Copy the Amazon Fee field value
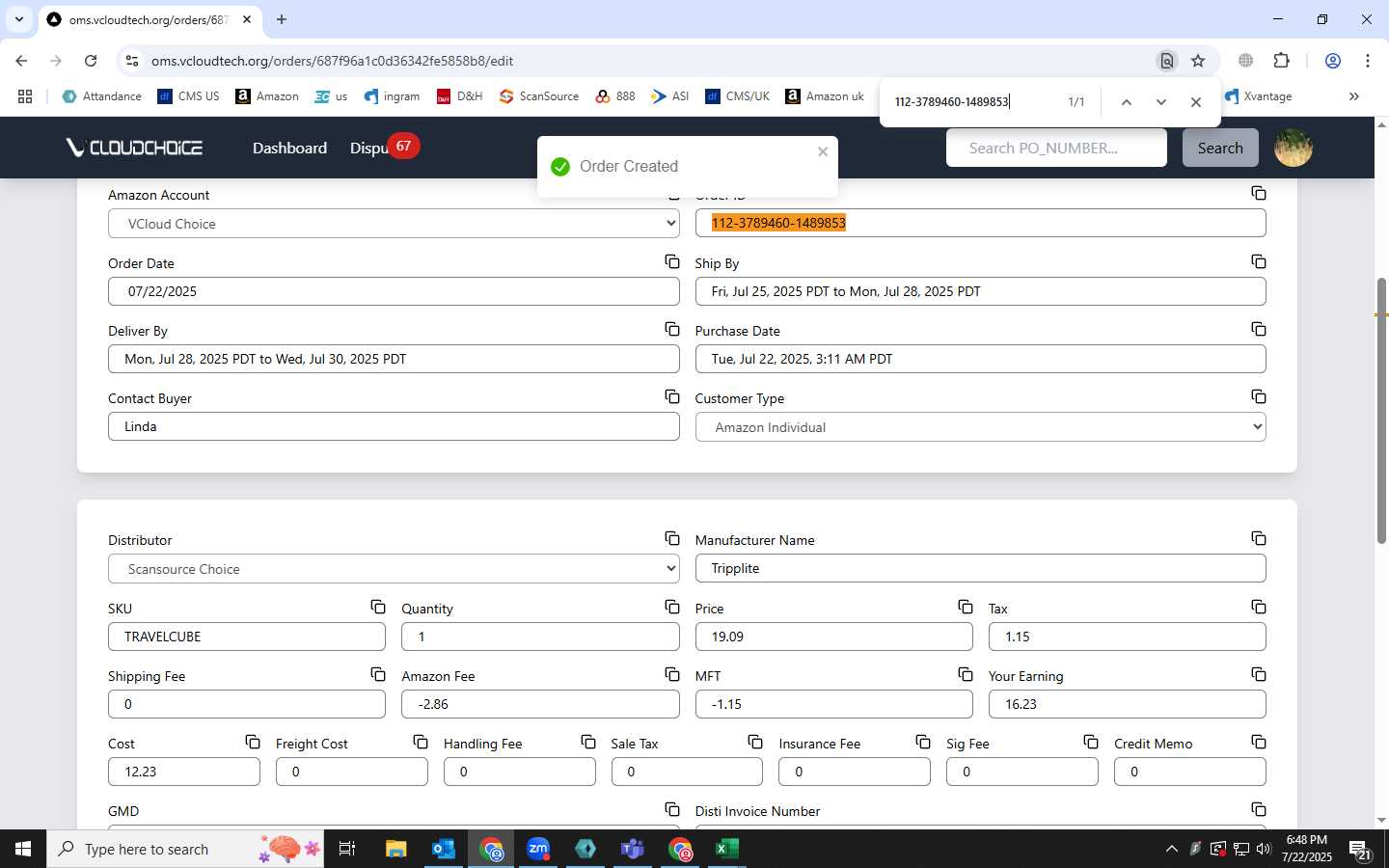 (672, 674)
